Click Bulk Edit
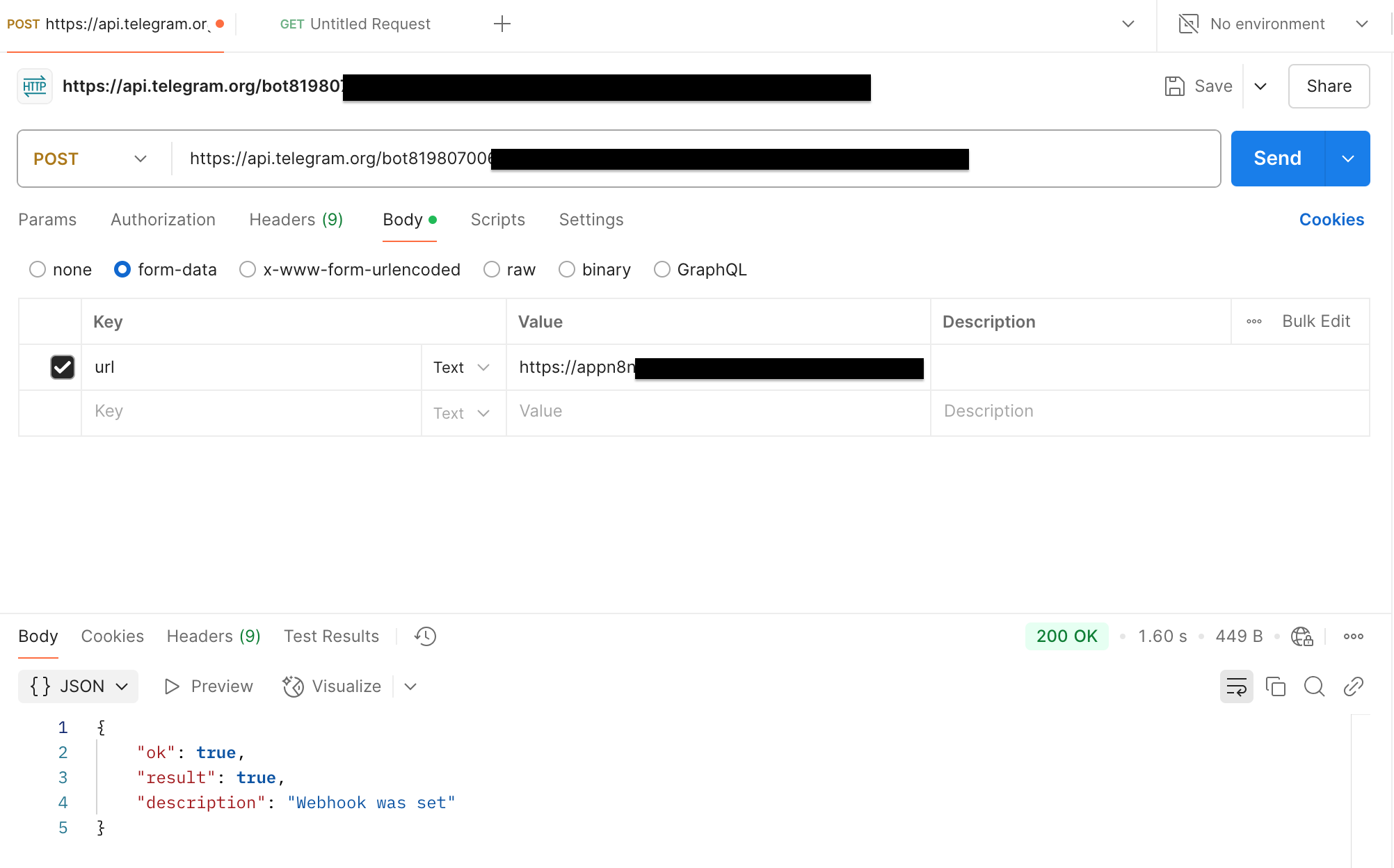Screen dimensions: 1394x868 [1316, 321]
